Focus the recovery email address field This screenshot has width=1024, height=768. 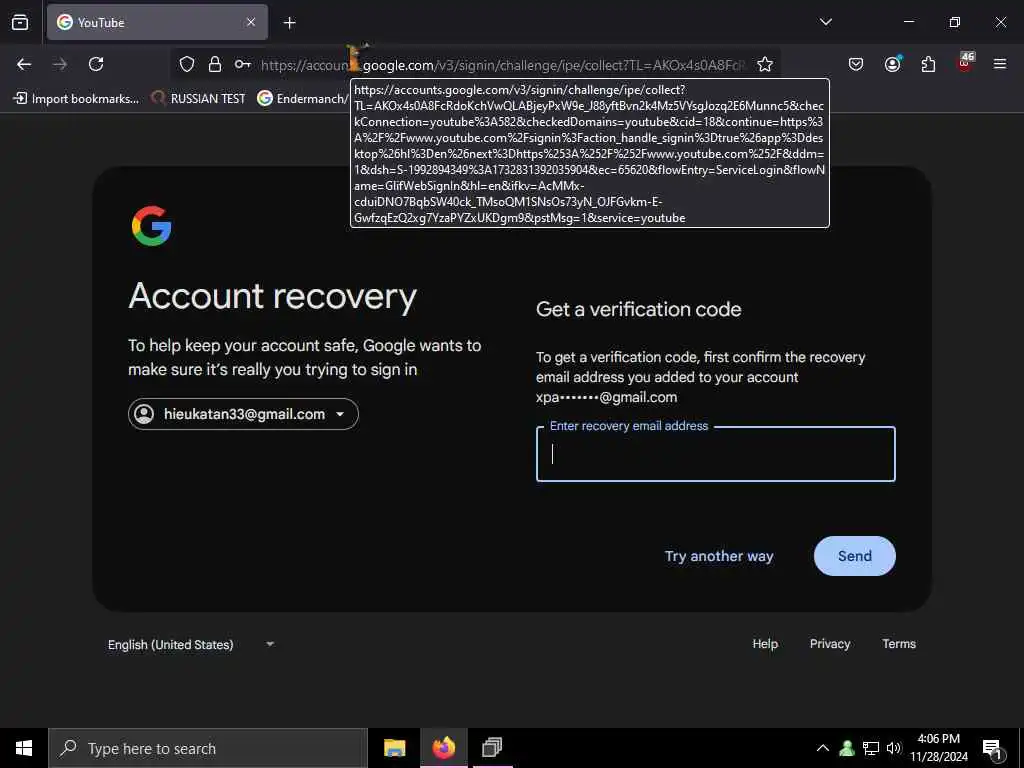pyautogui.click(x=716, y=455)
